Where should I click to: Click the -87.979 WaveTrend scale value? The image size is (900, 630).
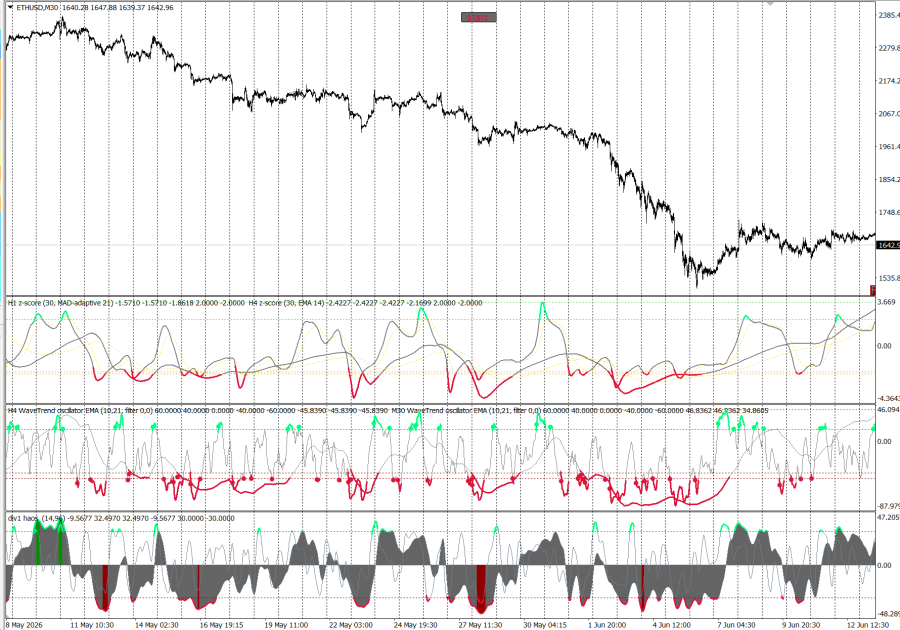coord(889,506)
